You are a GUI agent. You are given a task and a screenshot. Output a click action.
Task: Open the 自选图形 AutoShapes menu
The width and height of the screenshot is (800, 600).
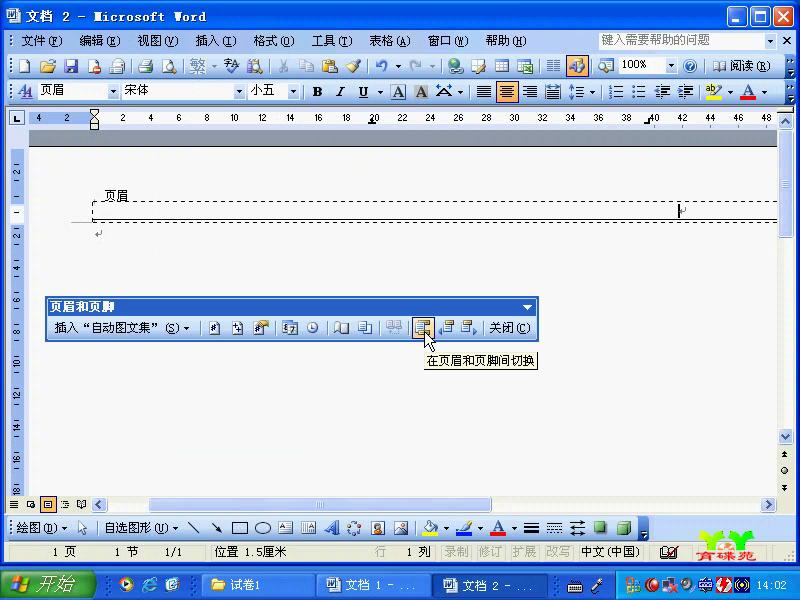pos(141,528)
